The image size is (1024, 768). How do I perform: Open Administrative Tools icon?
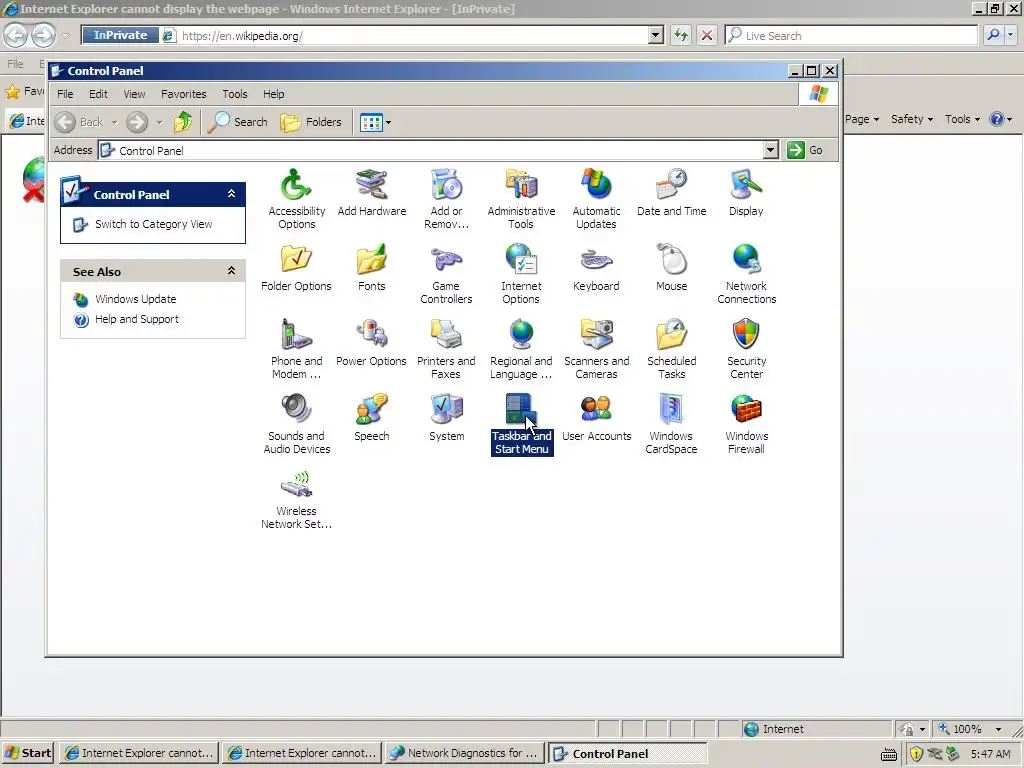click(x=521, y=199)
